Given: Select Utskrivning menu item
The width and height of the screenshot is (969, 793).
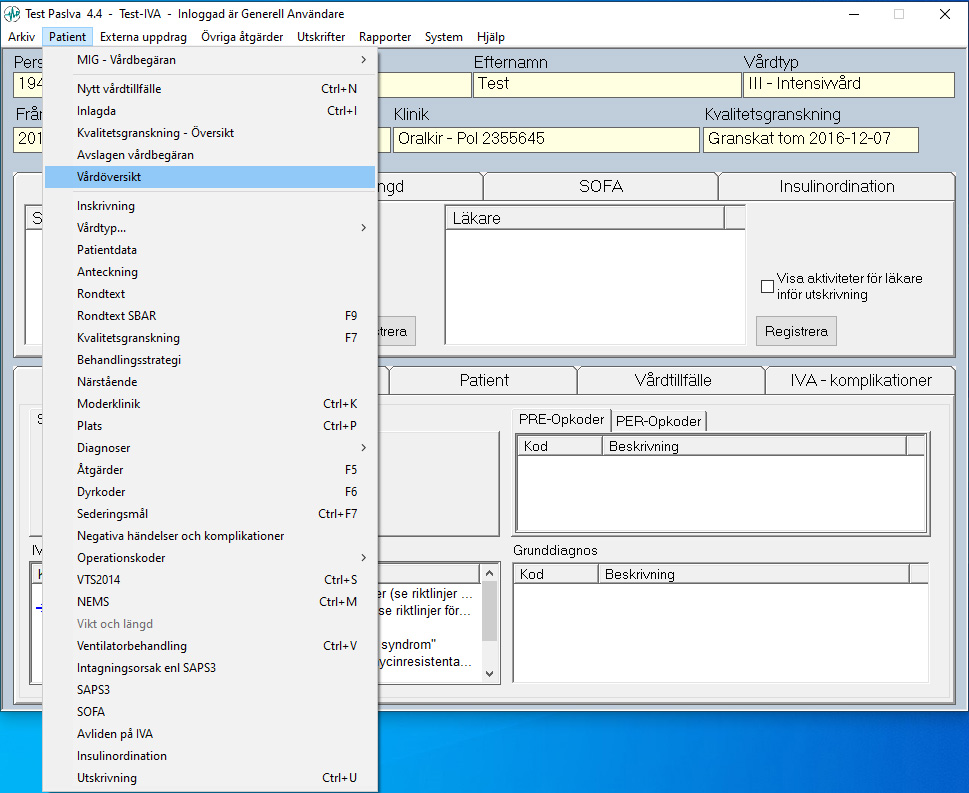Looking at the screenshot, I should point(210,778).
